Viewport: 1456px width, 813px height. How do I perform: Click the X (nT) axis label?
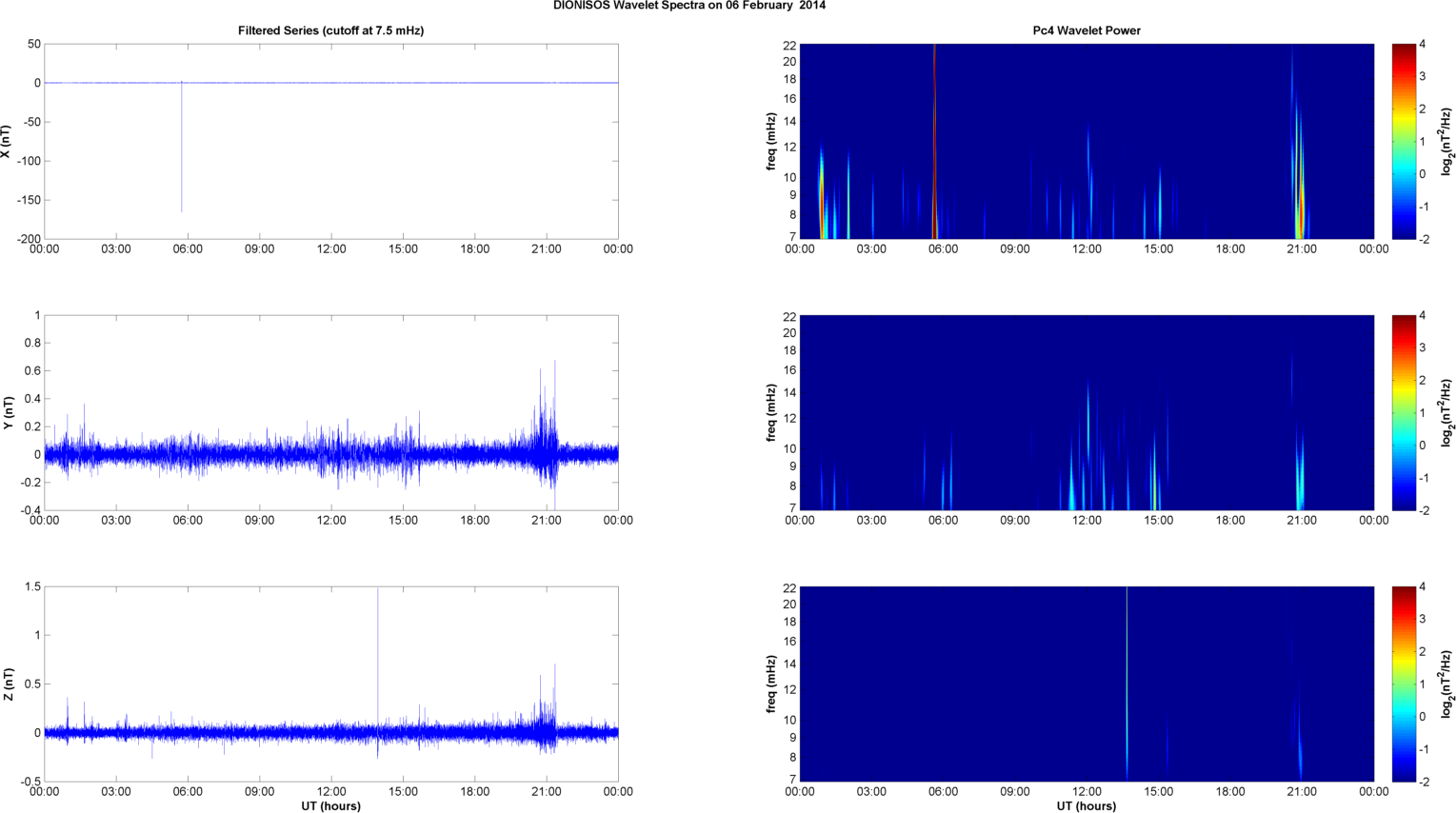tap(8, 141)
